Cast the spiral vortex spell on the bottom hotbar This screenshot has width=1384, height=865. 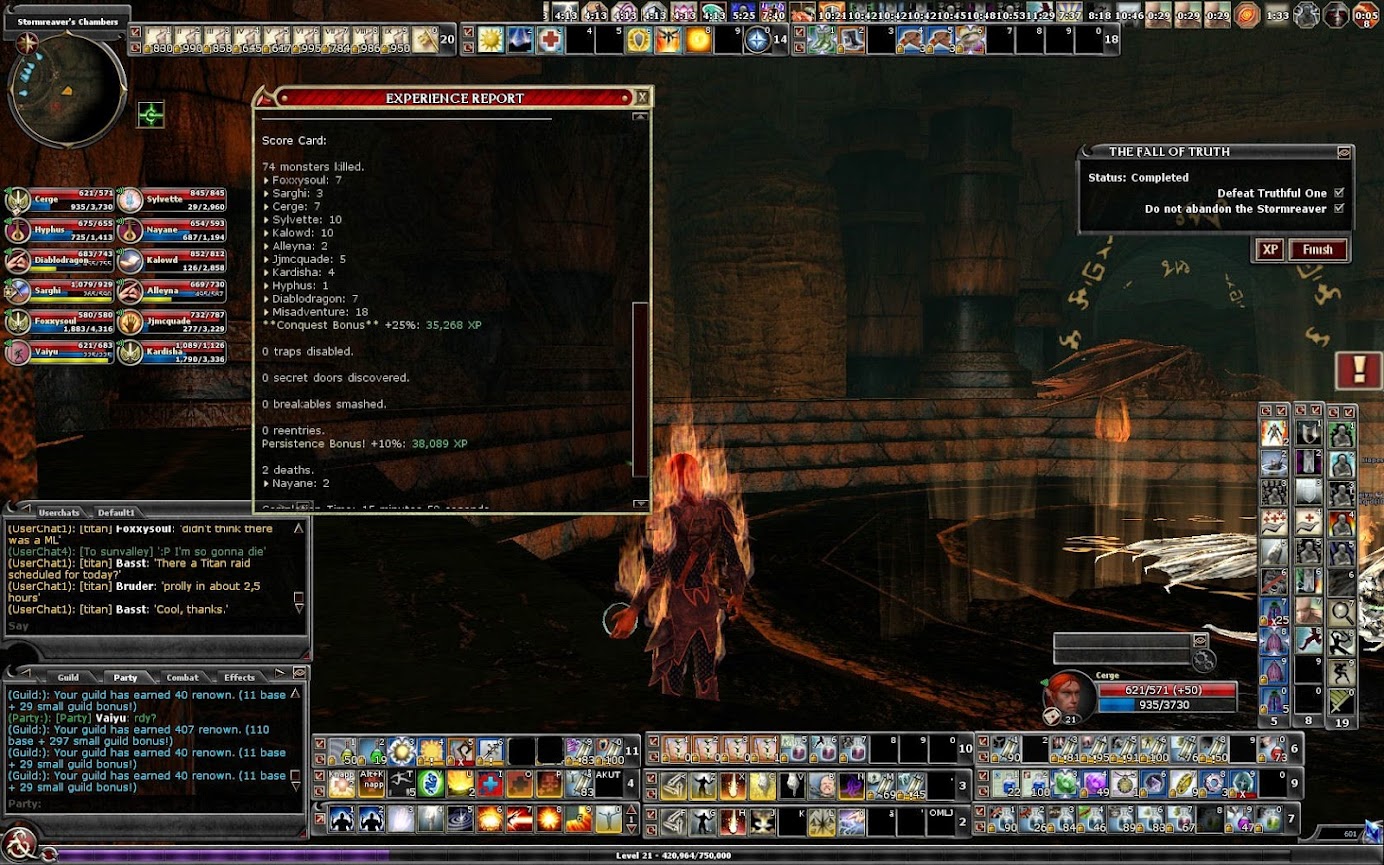coord(460,820)
